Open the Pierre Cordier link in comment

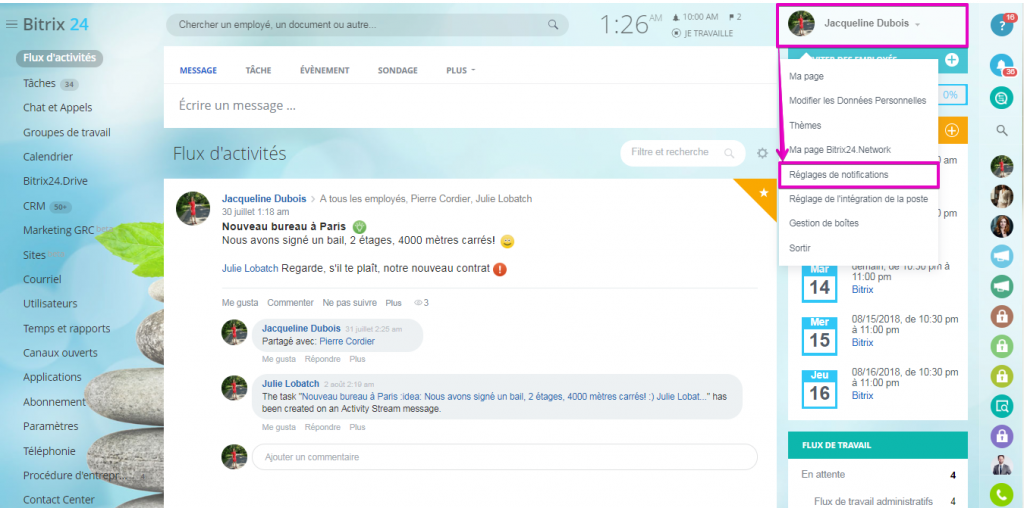coord(347,341)
